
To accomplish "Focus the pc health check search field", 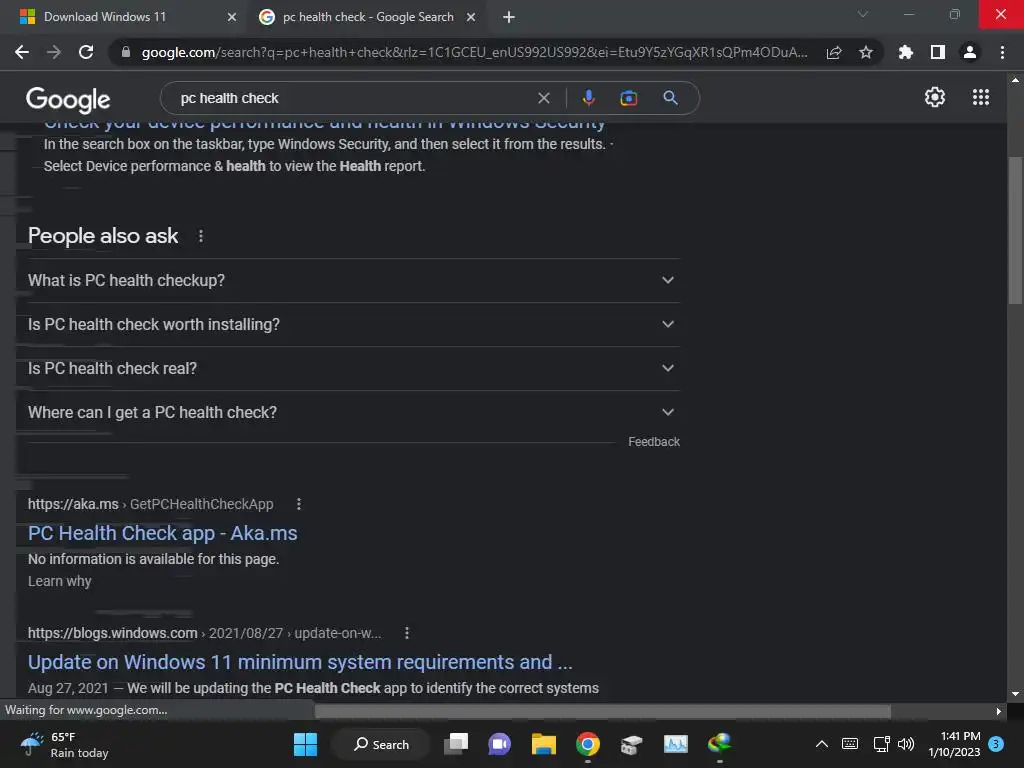I will [x=353, y=98].
